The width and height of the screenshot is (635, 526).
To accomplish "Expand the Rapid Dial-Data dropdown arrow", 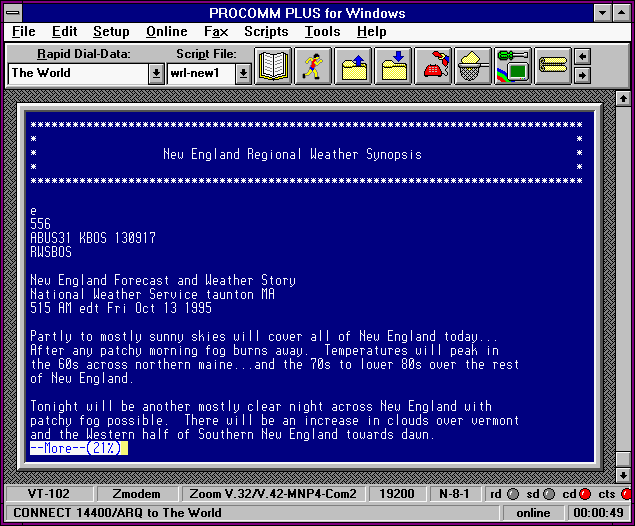I will (156, 73).
